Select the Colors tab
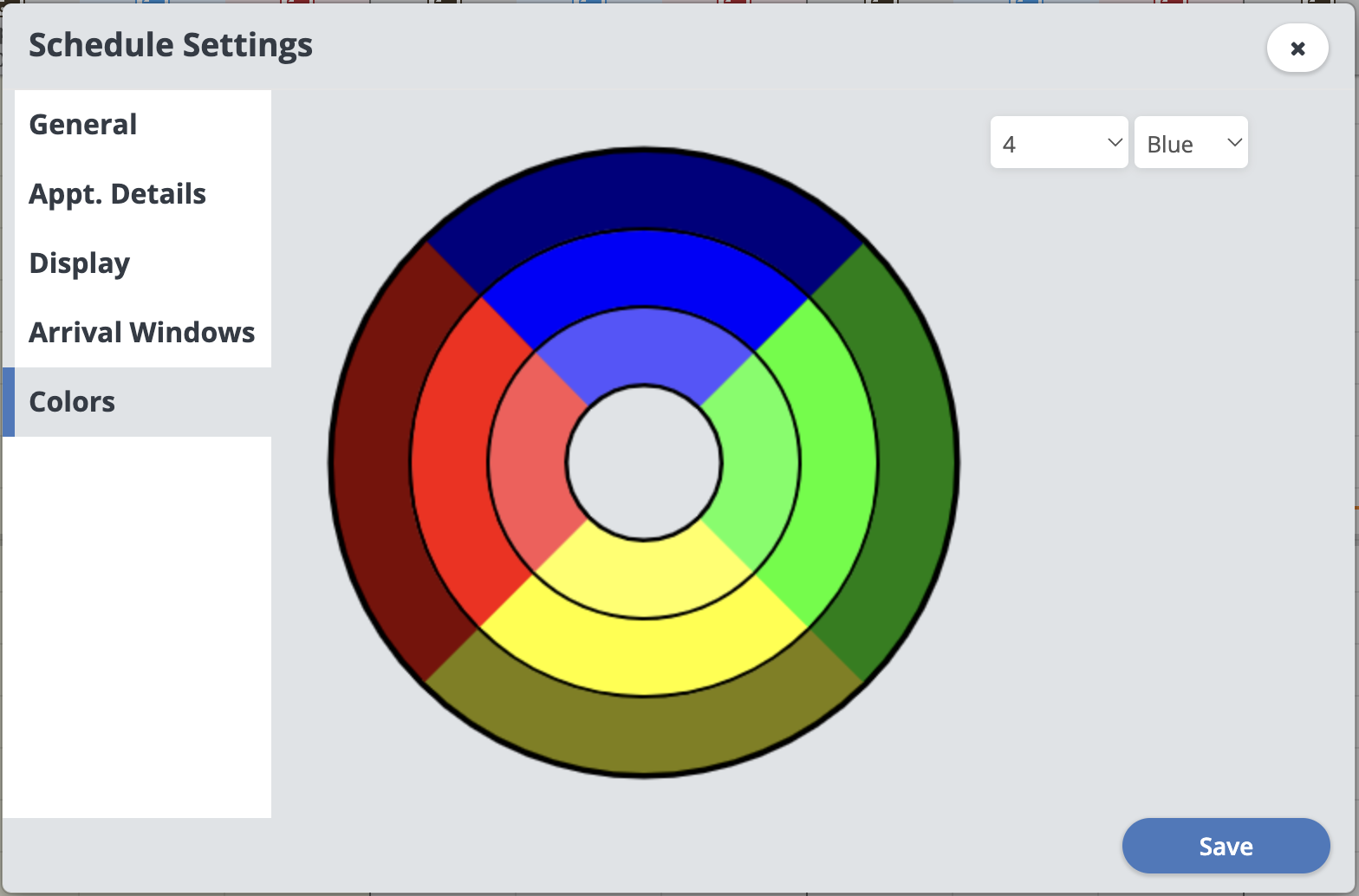 pyautogui.click(x=72, y=402)
